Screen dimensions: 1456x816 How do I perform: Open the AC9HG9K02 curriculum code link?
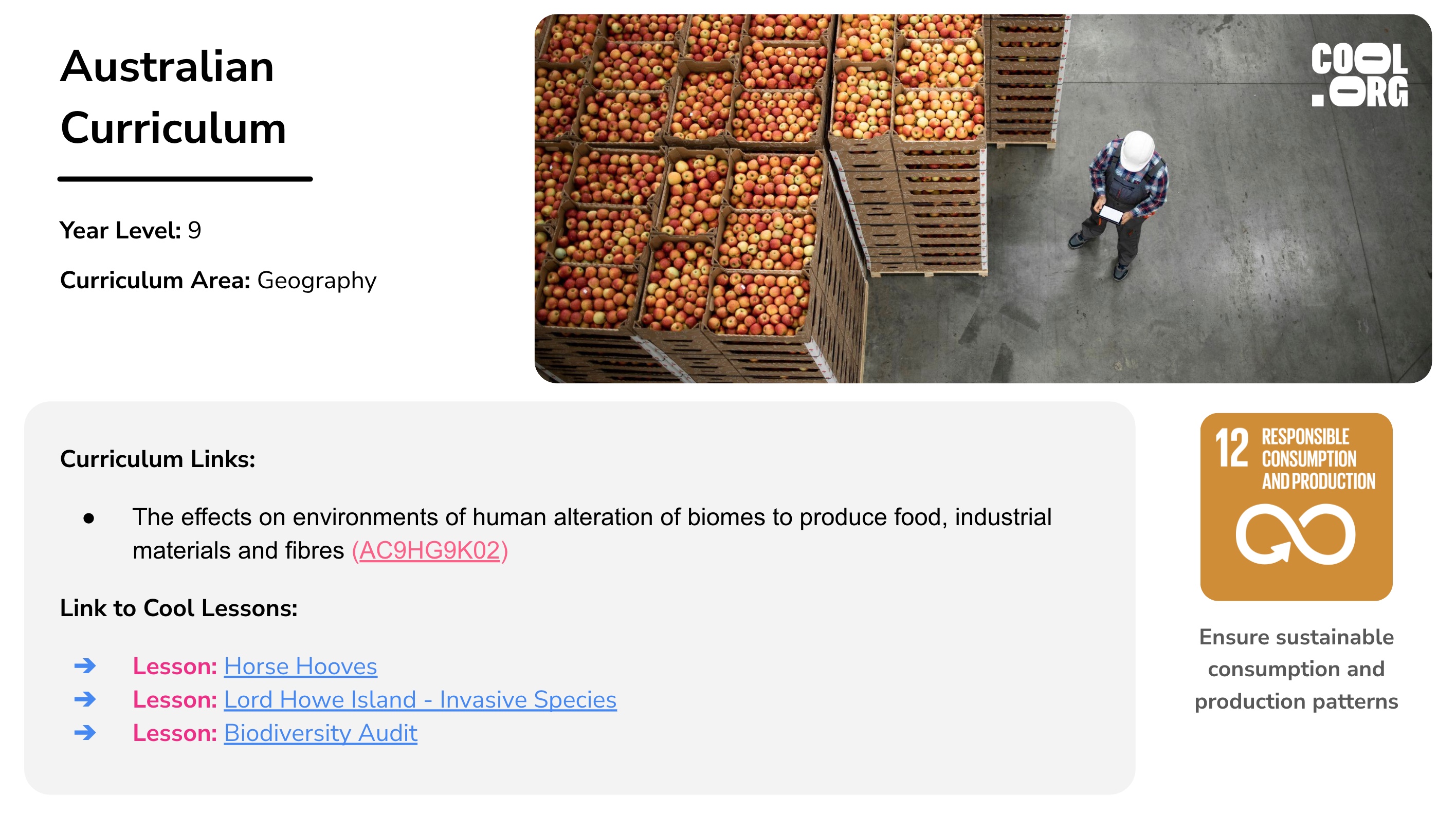tap(430, 550)
